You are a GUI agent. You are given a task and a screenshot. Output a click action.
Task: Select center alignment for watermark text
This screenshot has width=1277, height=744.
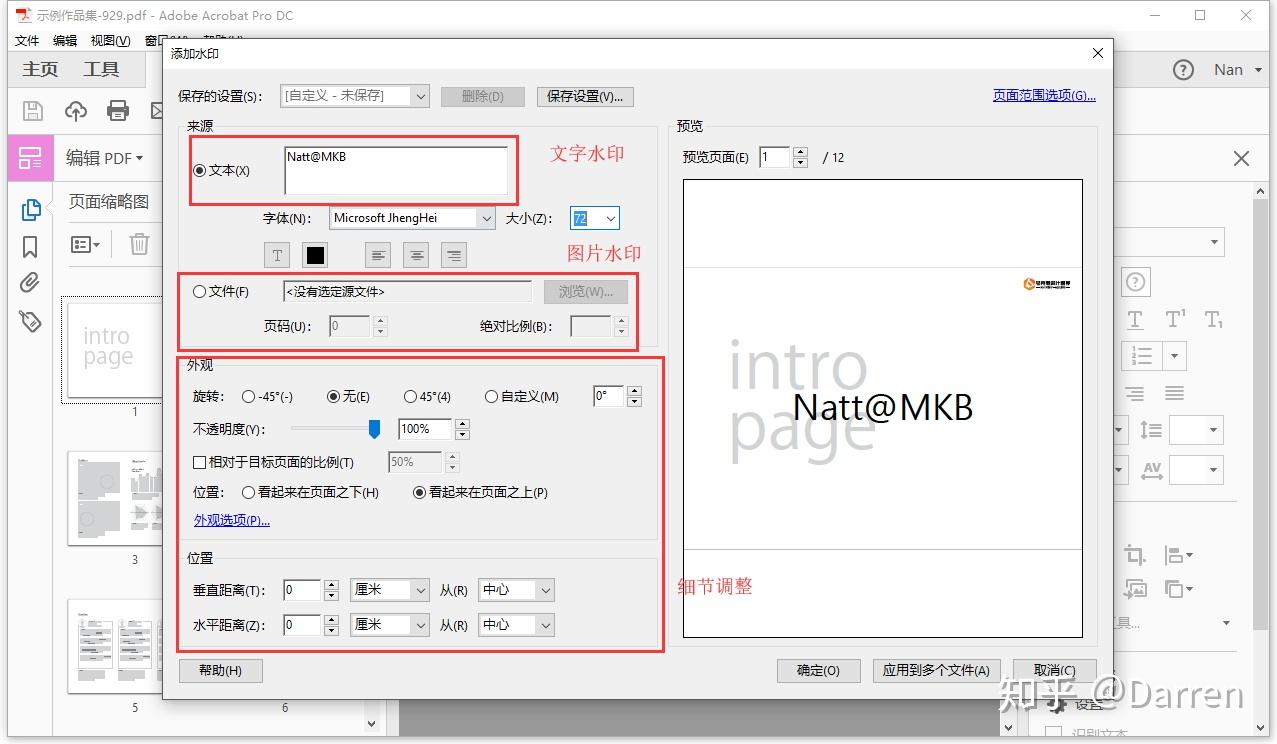point(415,255)
